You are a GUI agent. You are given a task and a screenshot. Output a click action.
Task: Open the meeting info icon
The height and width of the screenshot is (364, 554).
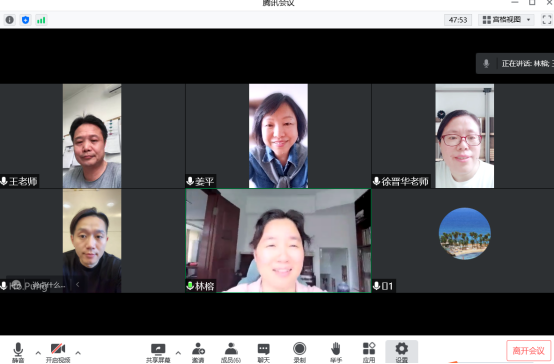[10, 20]
